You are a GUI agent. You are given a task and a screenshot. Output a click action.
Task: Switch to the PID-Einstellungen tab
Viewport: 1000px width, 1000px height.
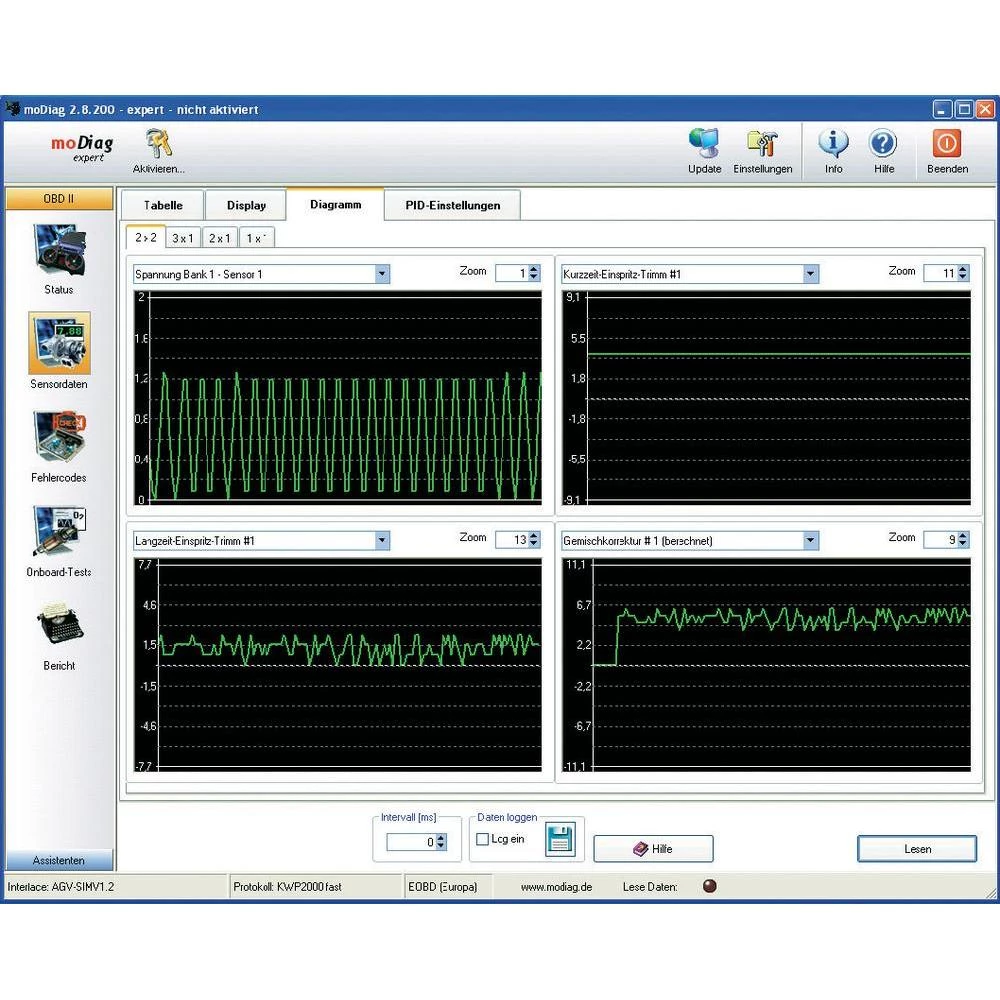pos(452,205)
